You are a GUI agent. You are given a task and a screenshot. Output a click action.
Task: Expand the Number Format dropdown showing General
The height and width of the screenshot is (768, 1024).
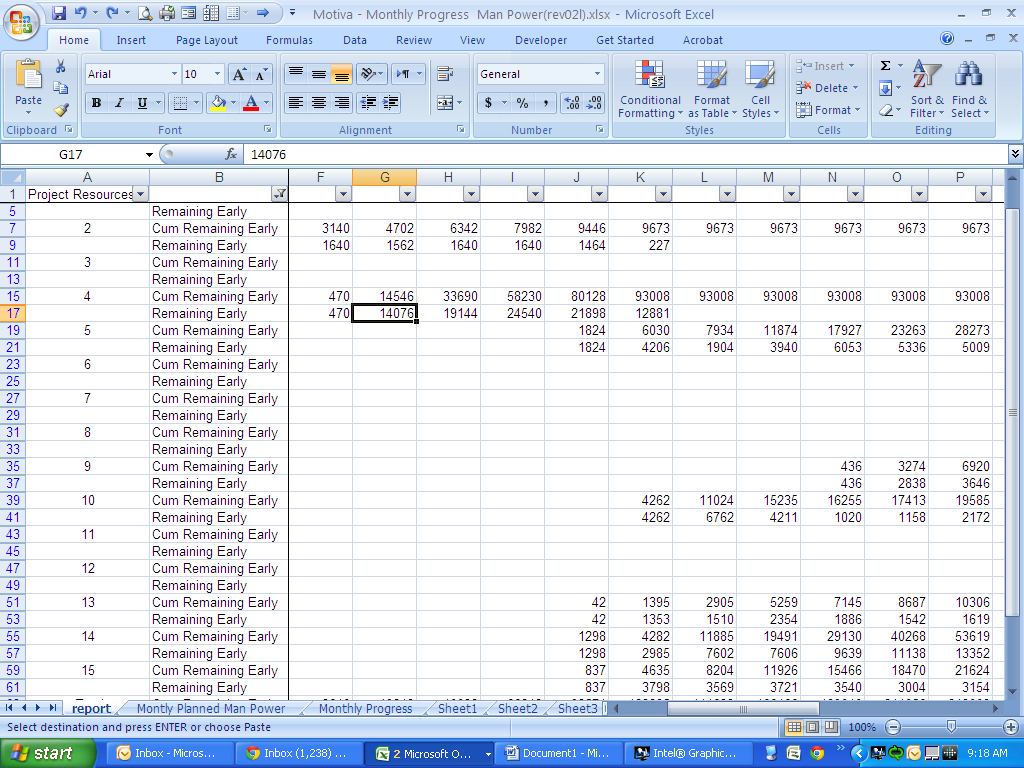tap(600, 73)
